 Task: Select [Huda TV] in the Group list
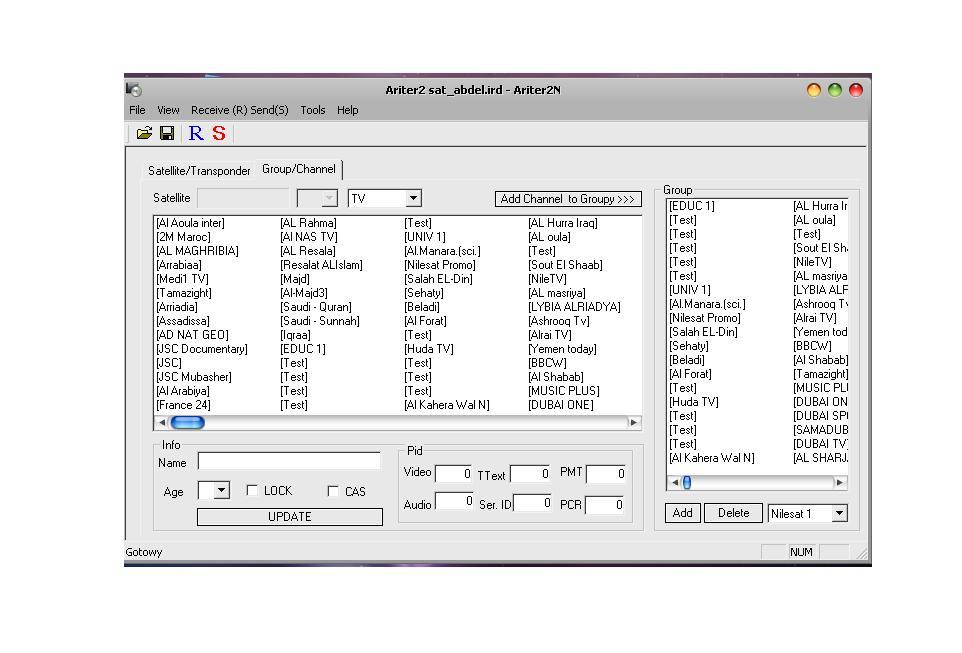click(694, 402)
